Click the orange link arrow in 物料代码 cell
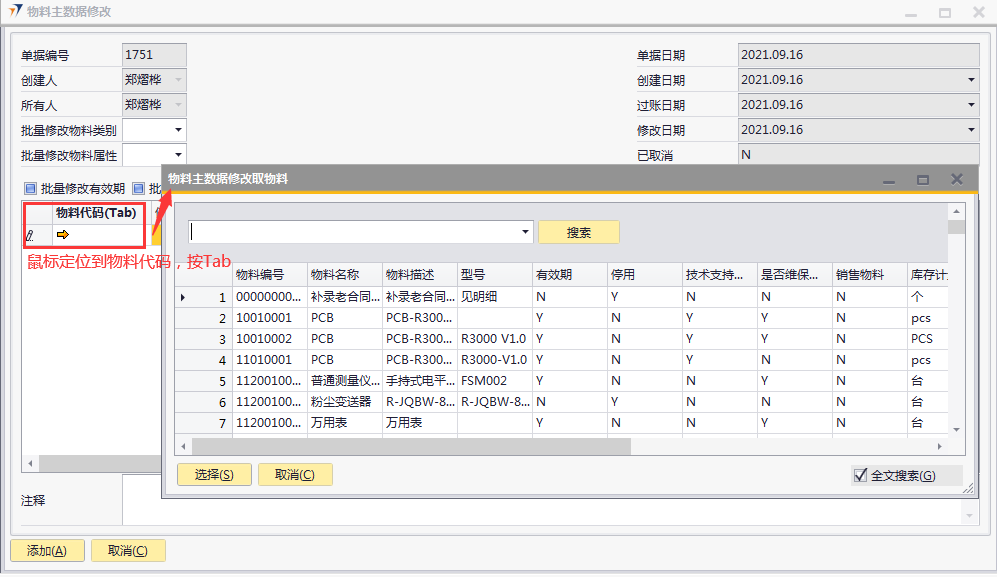Screen dimensions: 997x577 point(62,235)
